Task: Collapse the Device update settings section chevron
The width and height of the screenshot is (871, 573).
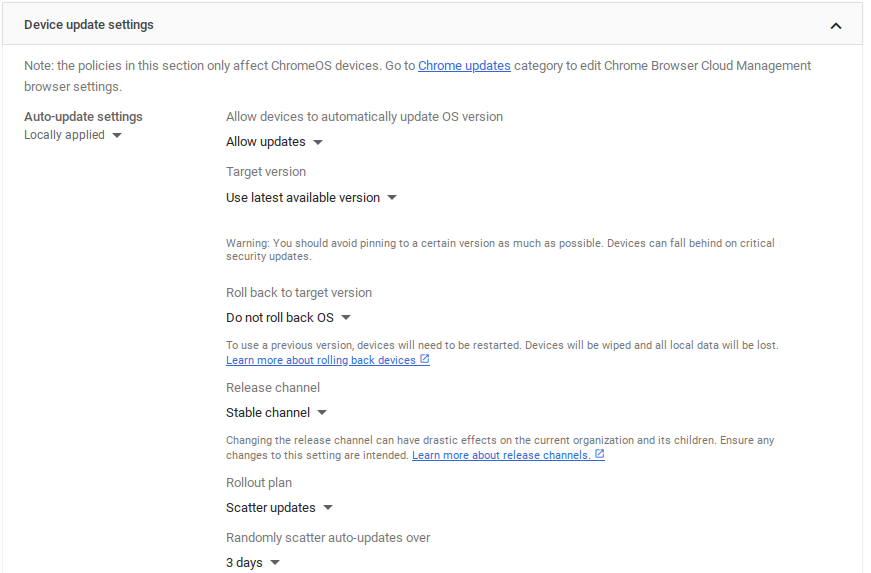Action: (836, 25)
